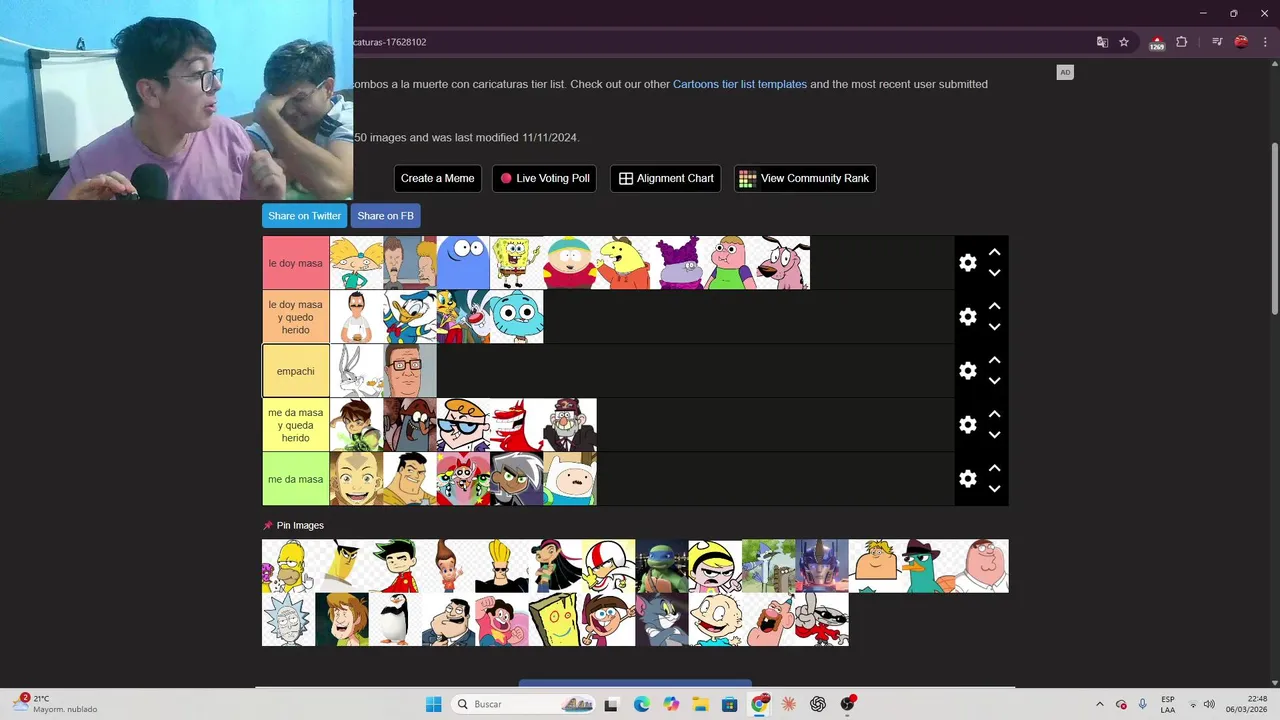Image resolution: width=1280 pixels, height=720 pixels.
Task: Open settings gear for 'me da masa' row
Action: tap(967, 479)
